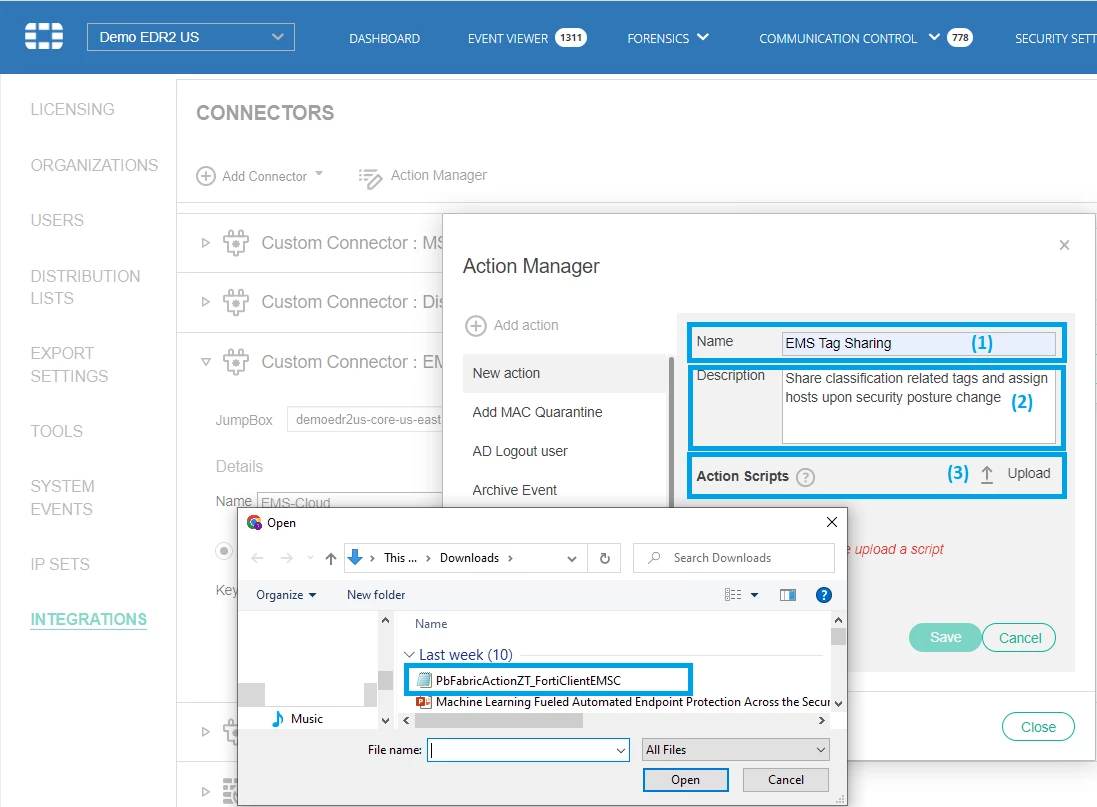Refresh the Downloads folder listing
1097x807 pixels.
(604, 559)
